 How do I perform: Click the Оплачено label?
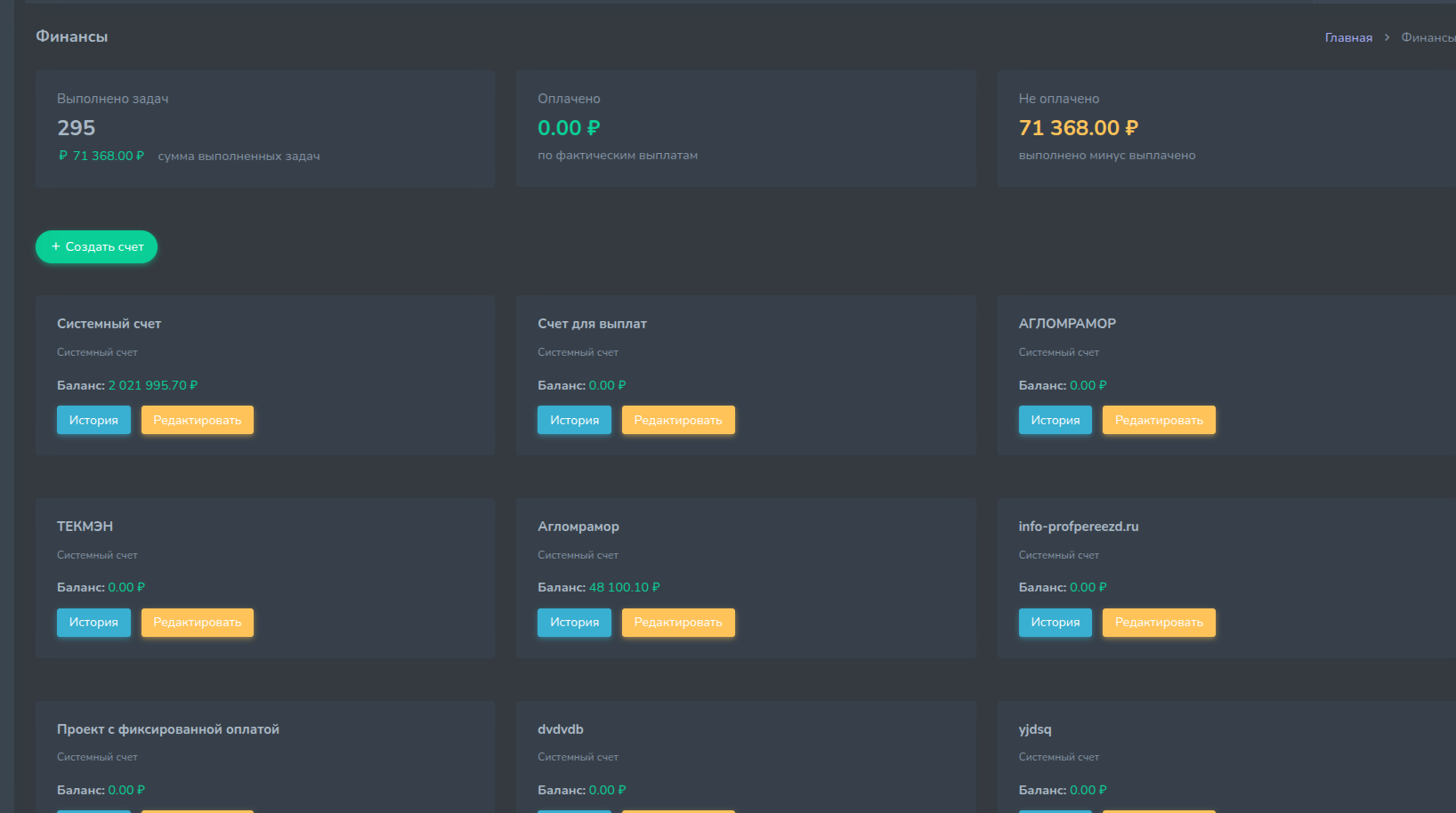pos(569,99)
